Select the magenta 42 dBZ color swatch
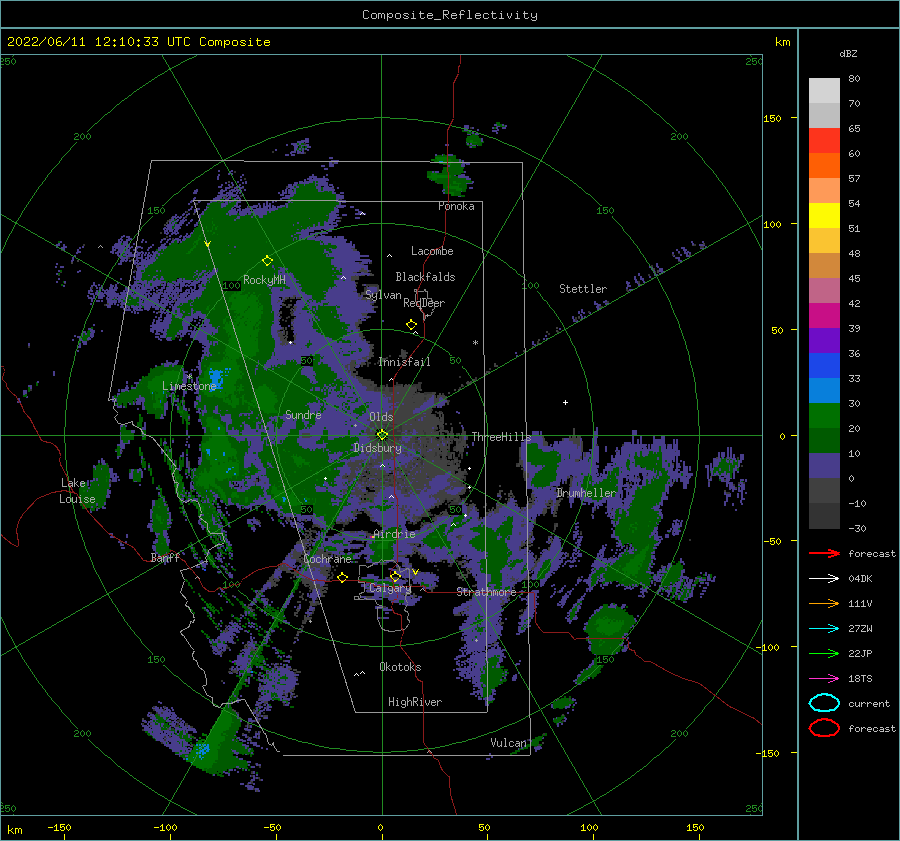This screenshot has width=900, height=841. tap(824, 315)
